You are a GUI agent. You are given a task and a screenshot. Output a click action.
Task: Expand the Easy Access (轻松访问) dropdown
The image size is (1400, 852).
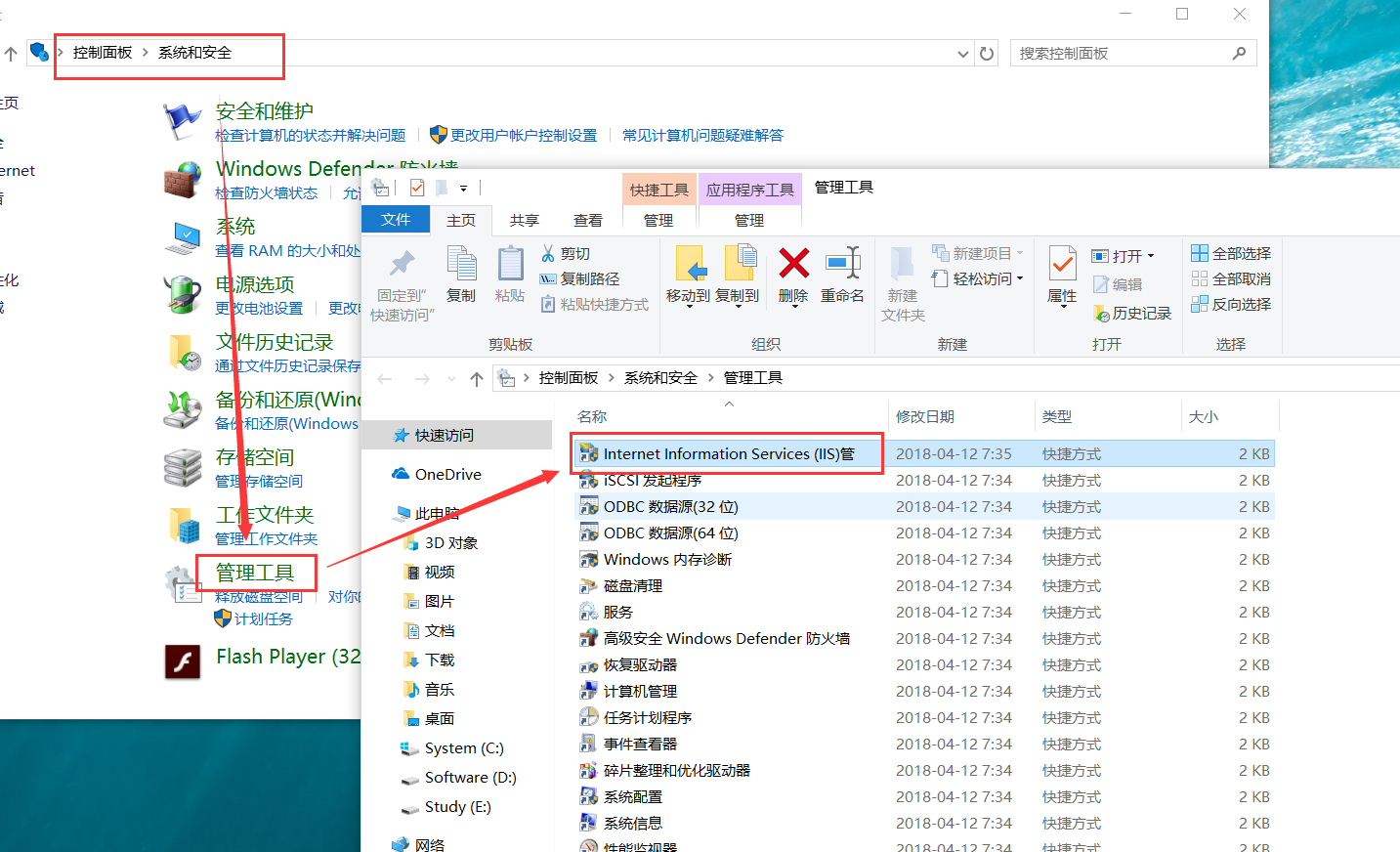1020,278
